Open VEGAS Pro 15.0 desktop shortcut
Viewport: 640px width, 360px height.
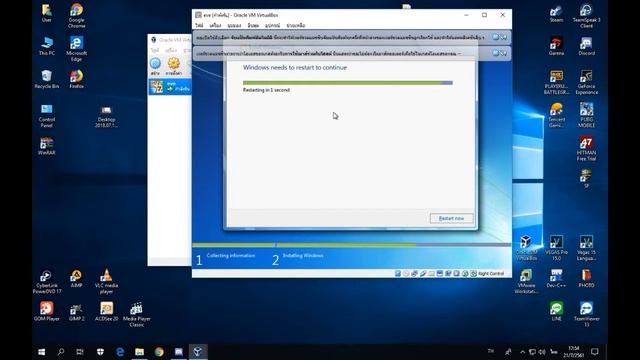(556, 248)
